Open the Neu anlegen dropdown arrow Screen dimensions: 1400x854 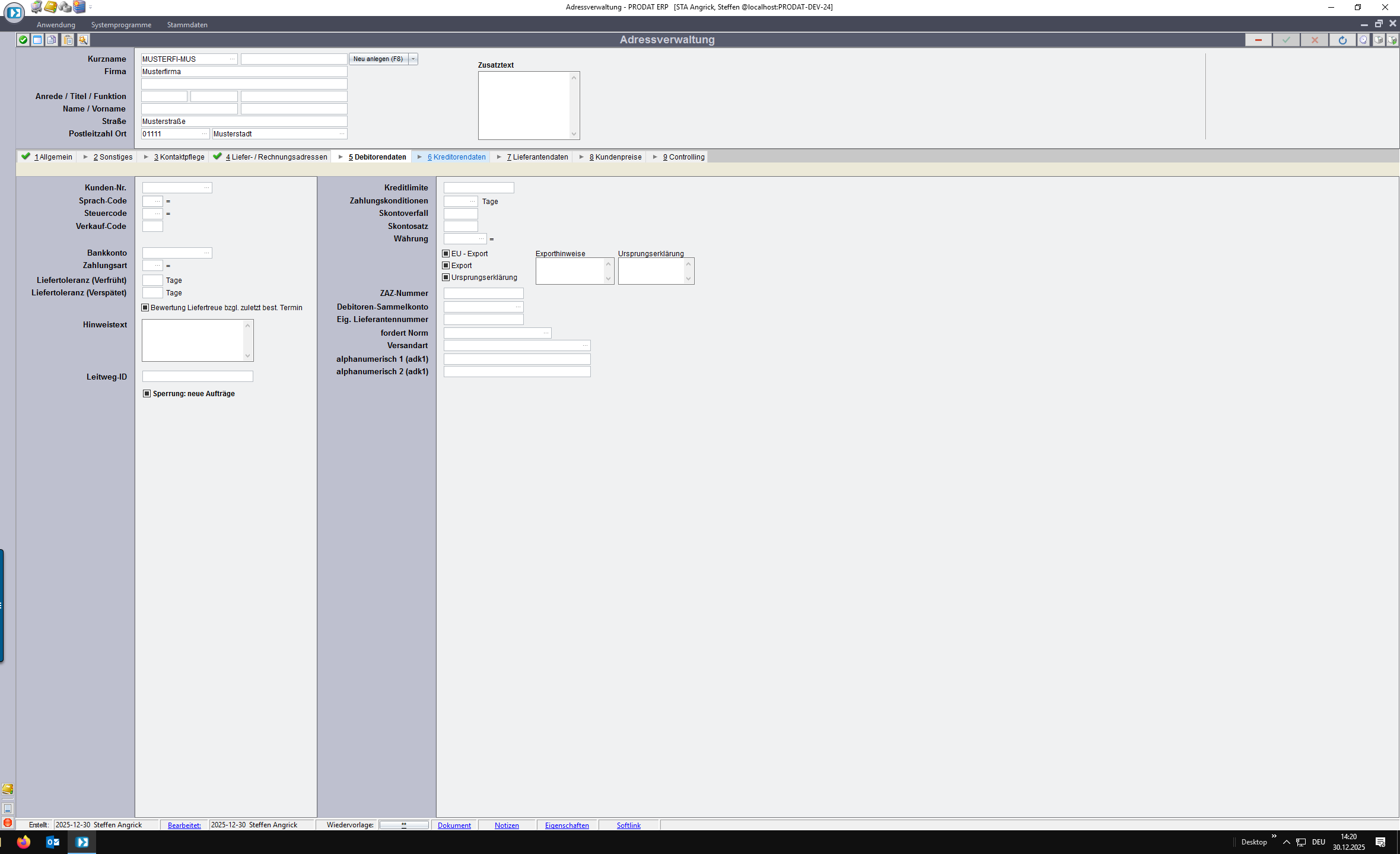coord(413,59)
